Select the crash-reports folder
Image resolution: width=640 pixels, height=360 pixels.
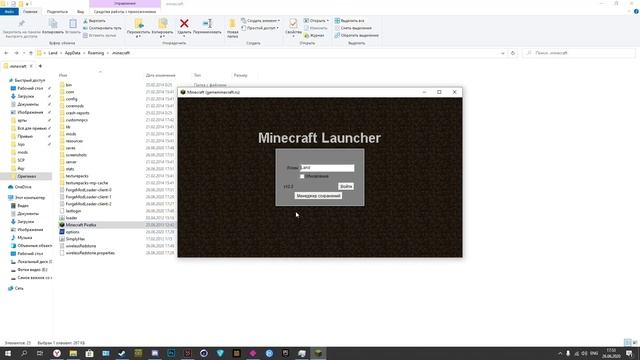(77, 113)
